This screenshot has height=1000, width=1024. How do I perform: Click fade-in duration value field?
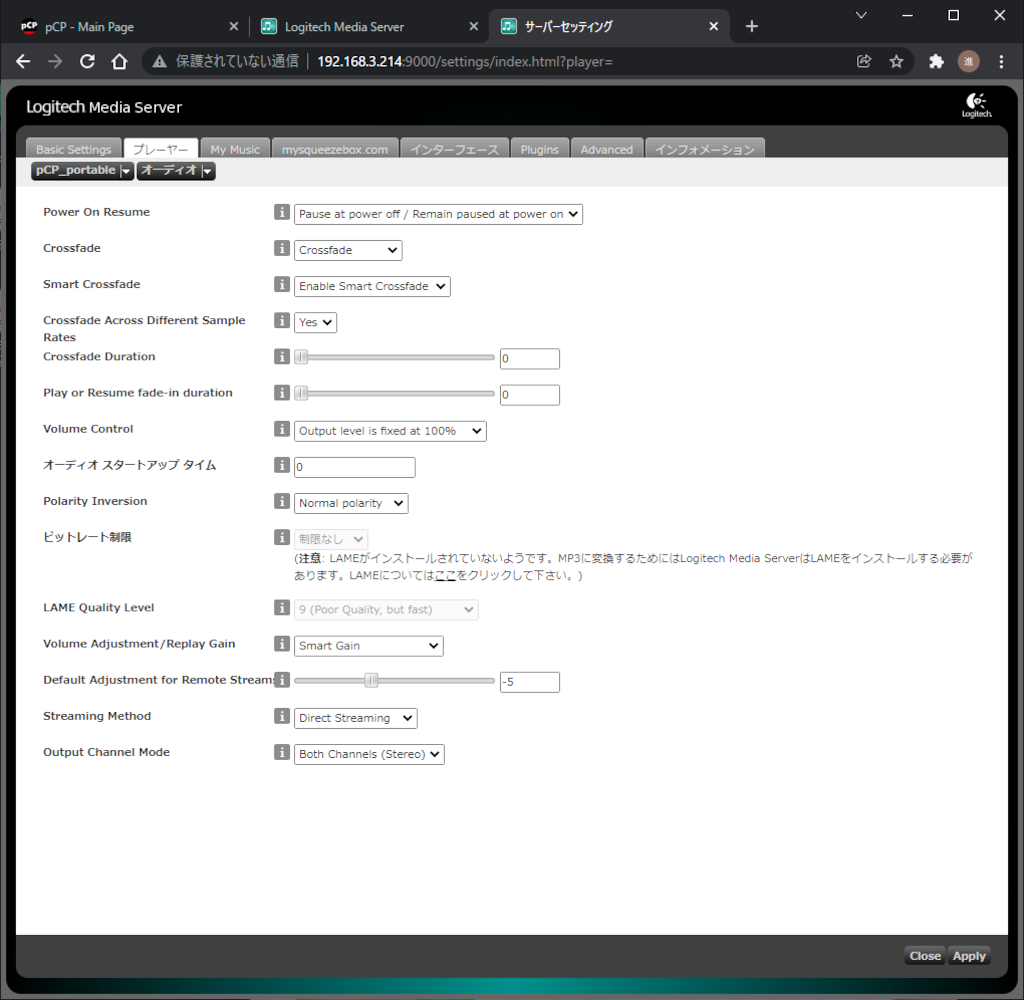(530, 395)
